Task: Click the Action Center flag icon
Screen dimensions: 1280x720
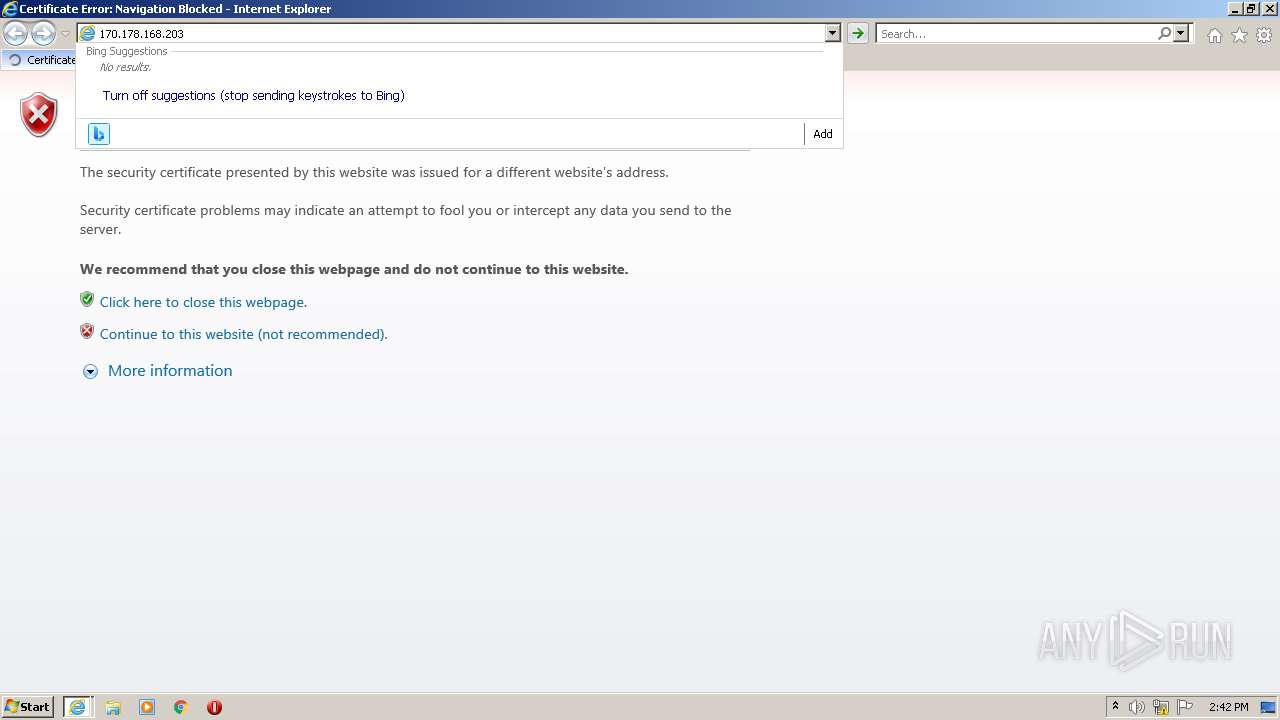Action: click(1185, 707)
